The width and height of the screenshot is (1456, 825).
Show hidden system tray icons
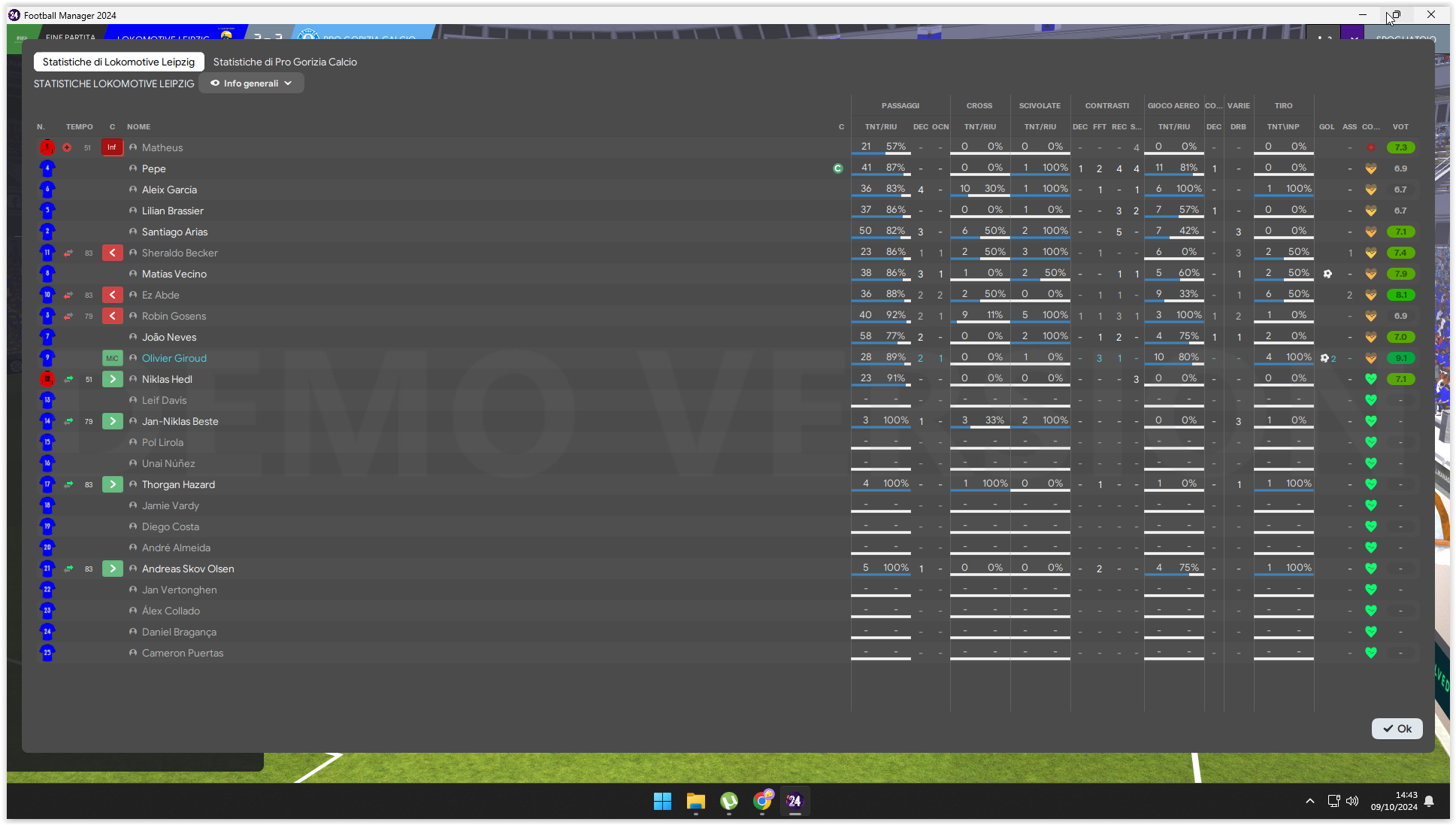coord(1310,801)
